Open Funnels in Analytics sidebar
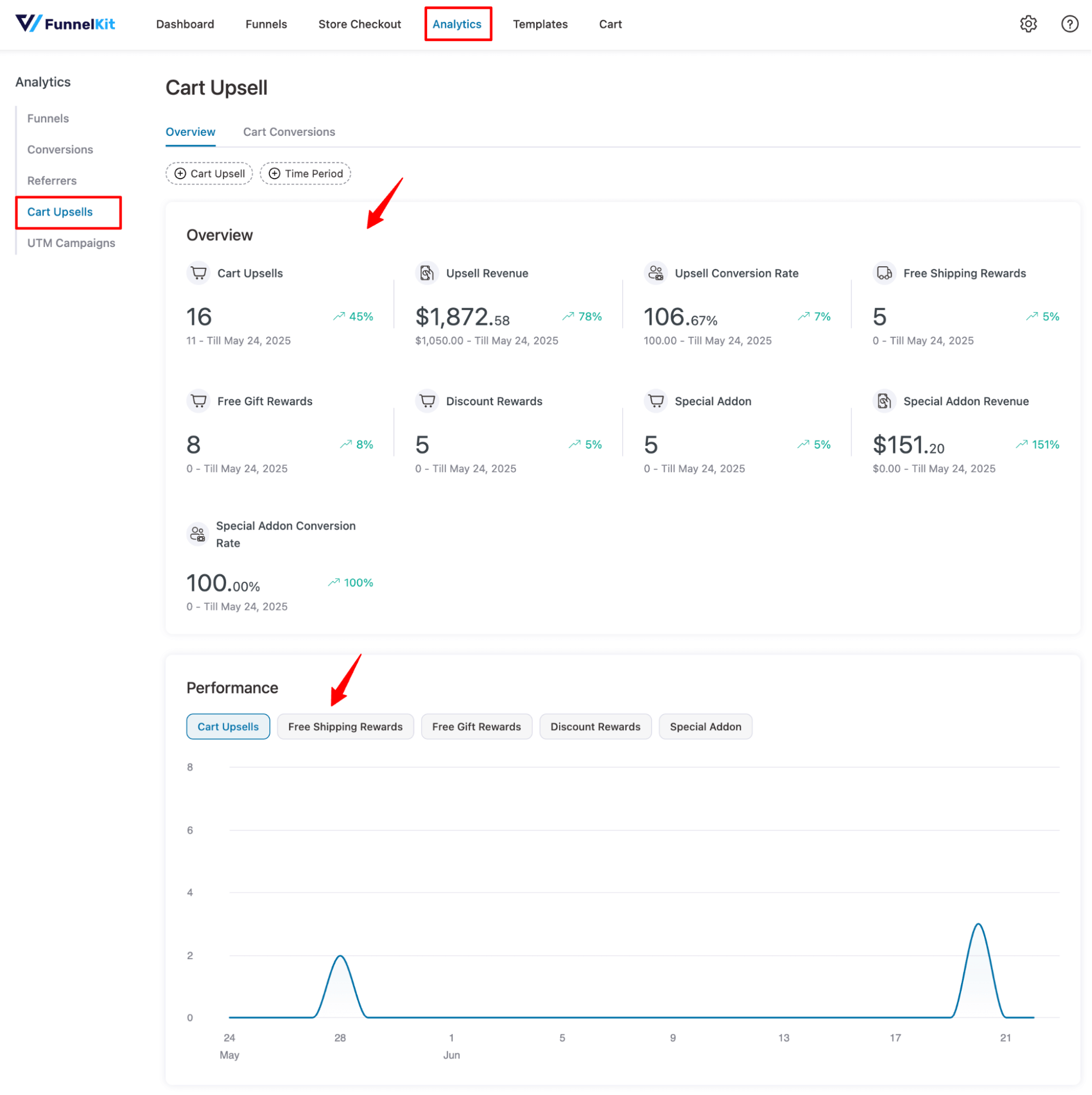The image size is (1092, 1095). 48,118
